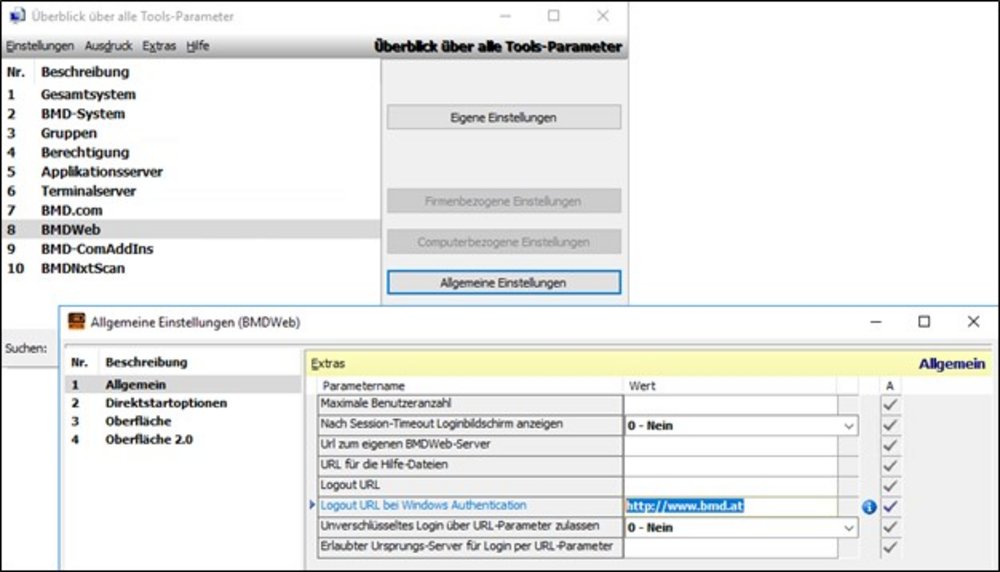
Task: Click the Tools-Parameter window title icon
Action: point(17,15)
